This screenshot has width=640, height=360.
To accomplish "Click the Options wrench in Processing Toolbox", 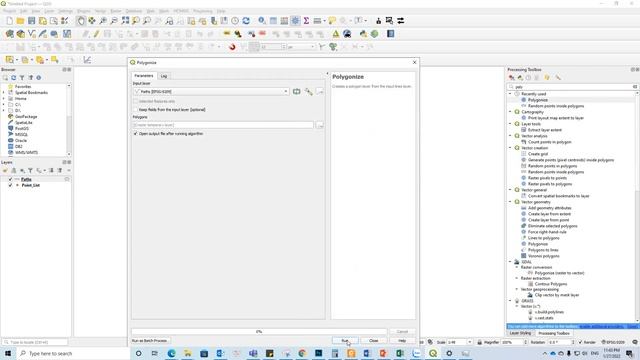I will click(x=558, y=78).
